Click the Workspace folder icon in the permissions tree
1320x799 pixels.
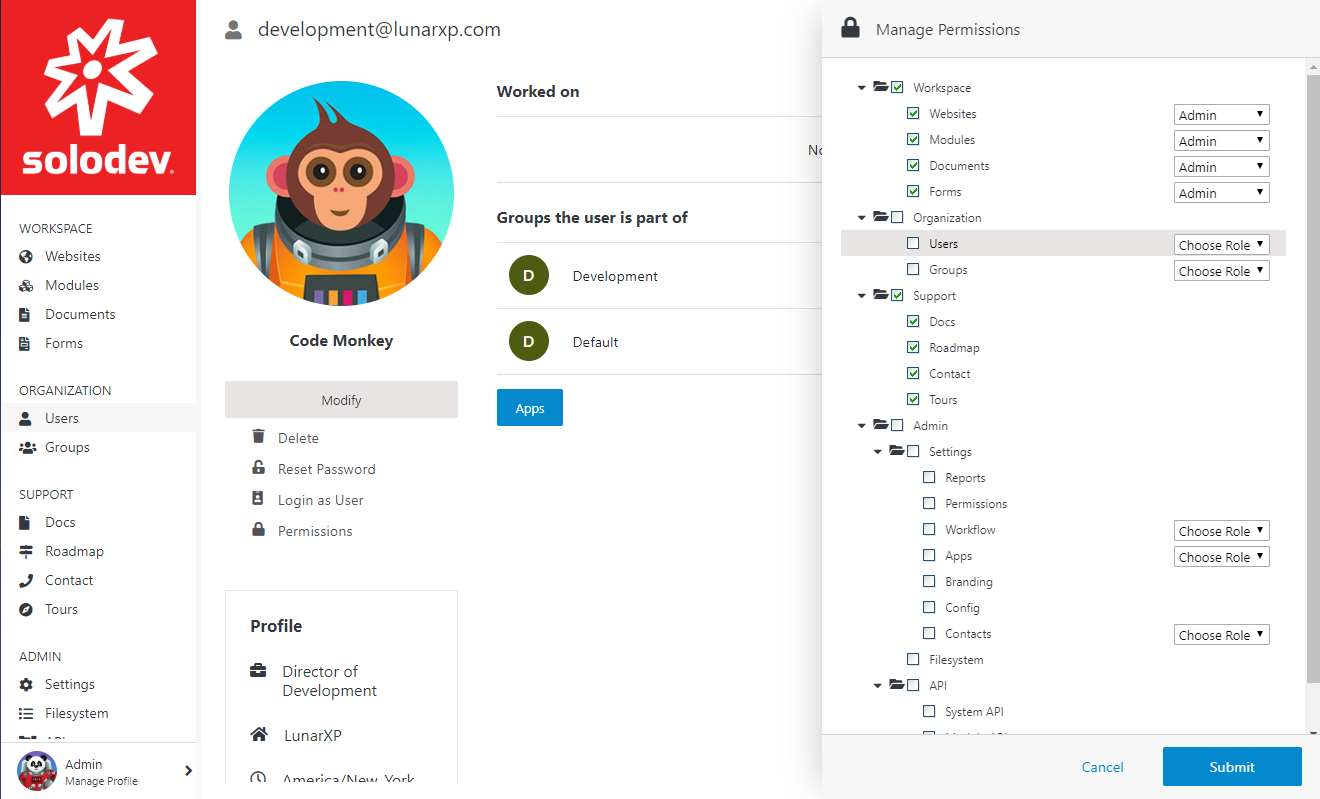[880, 87]
